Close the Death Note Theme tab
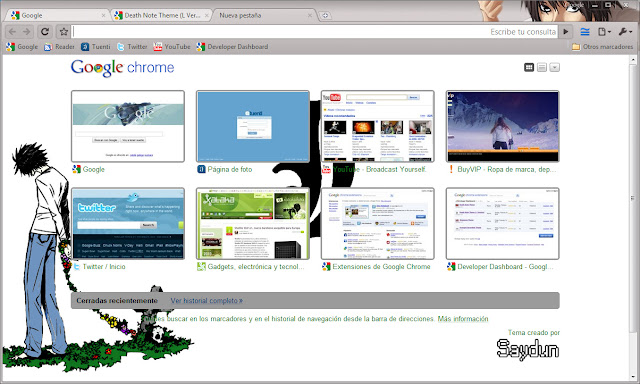This screenshot has width=640, height=384. point(207,16)
